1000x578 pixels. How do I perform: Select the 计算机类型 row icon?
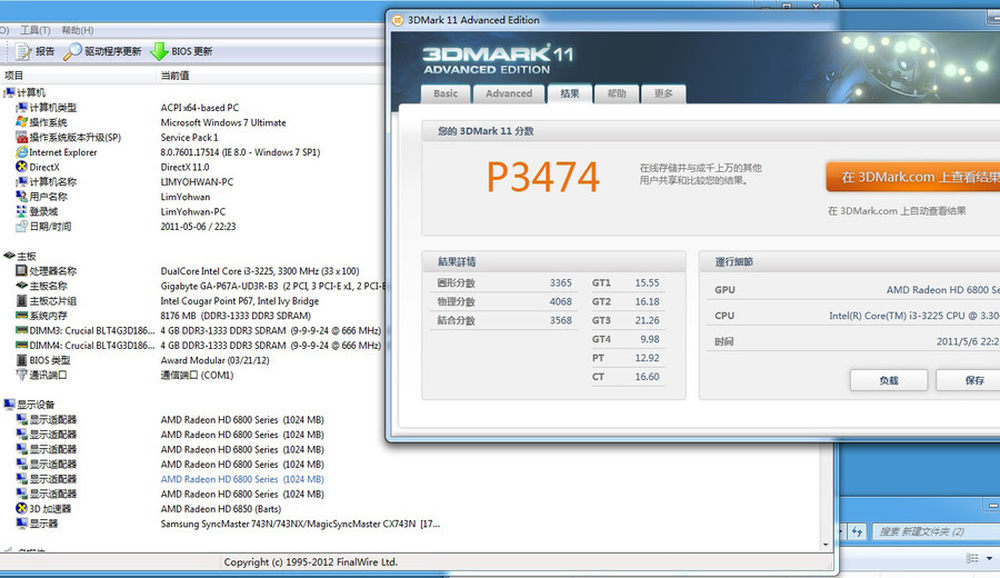tap(22, 107)
